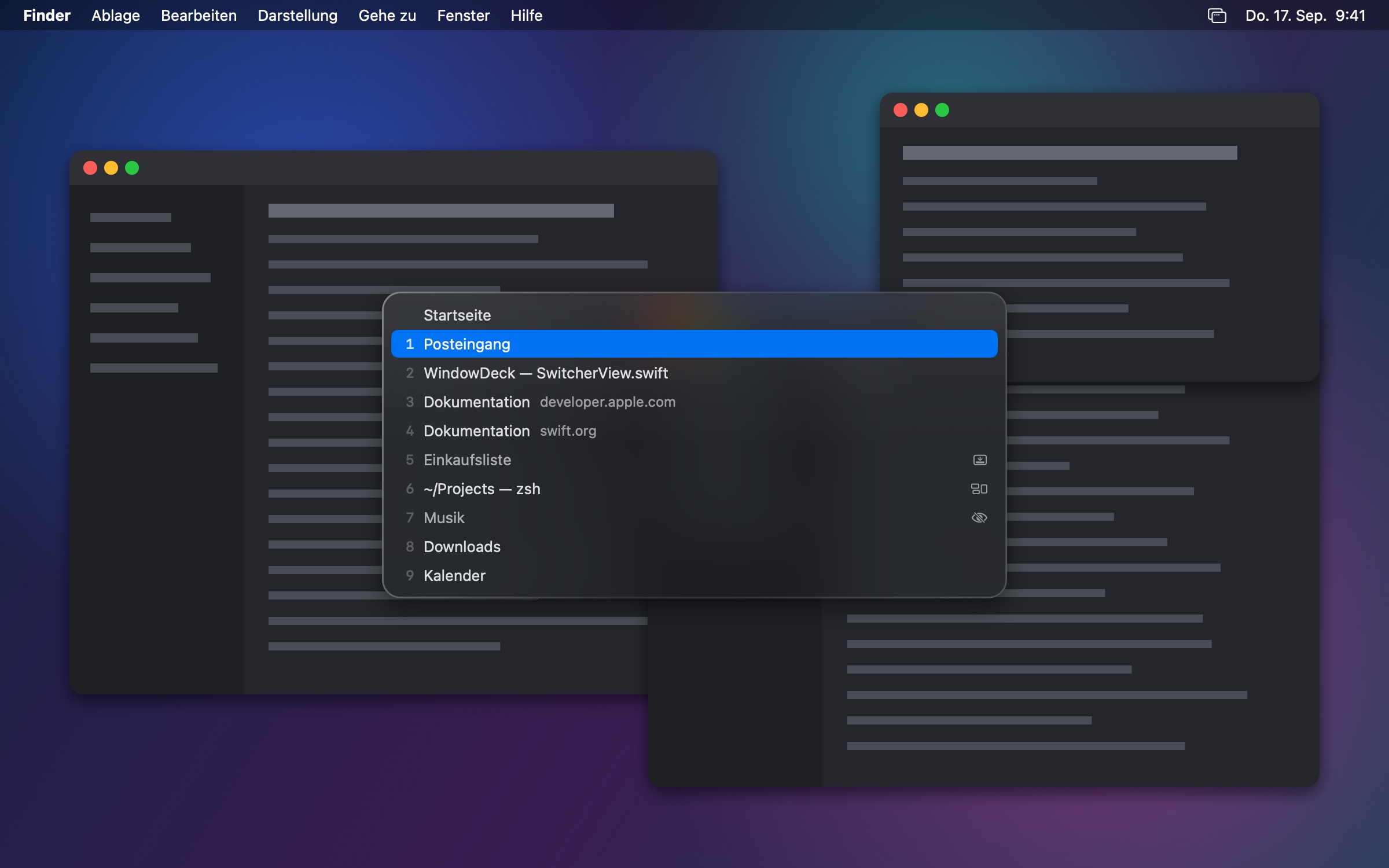Click the other-space icon beside ~/Projects — zsh
This screenshot has width=1389, height=868.
pyautogui.click(x=979, y=489)
